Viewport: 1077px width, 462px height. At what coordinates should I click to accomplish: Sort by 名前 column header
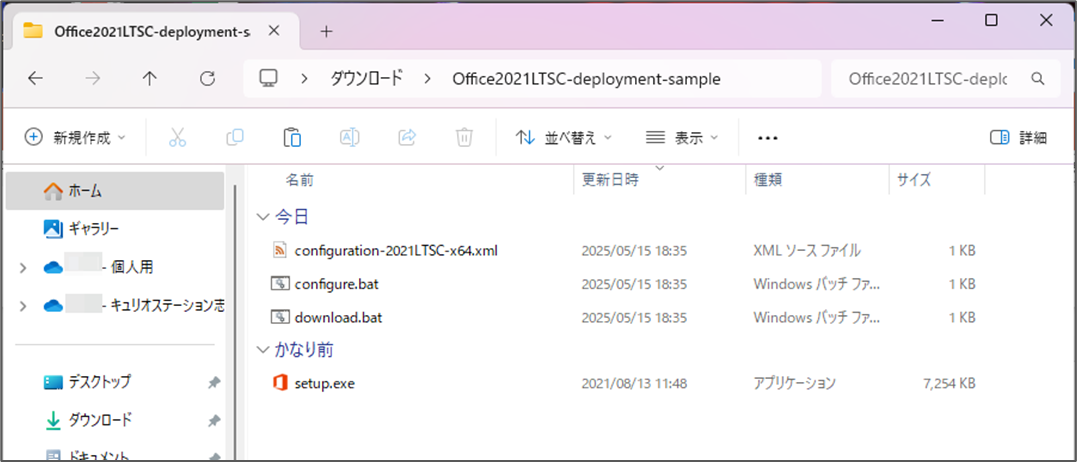[299, 181]
